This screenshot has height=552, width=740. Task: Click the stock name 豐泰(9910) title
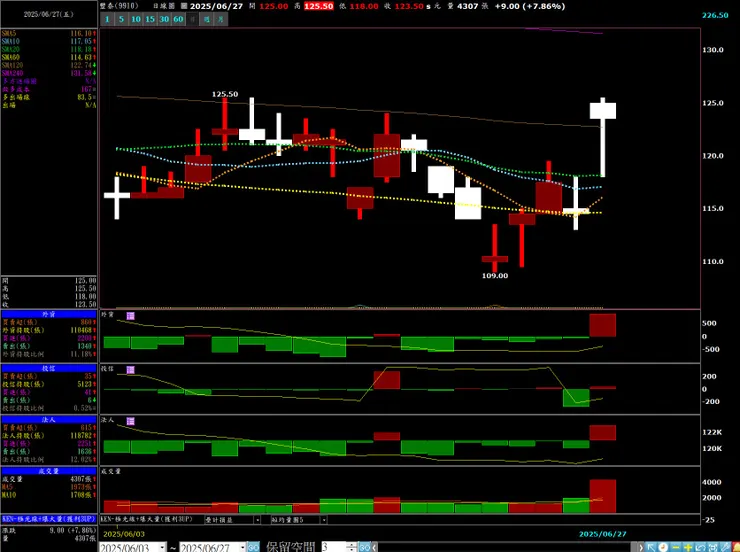point(119,6)
